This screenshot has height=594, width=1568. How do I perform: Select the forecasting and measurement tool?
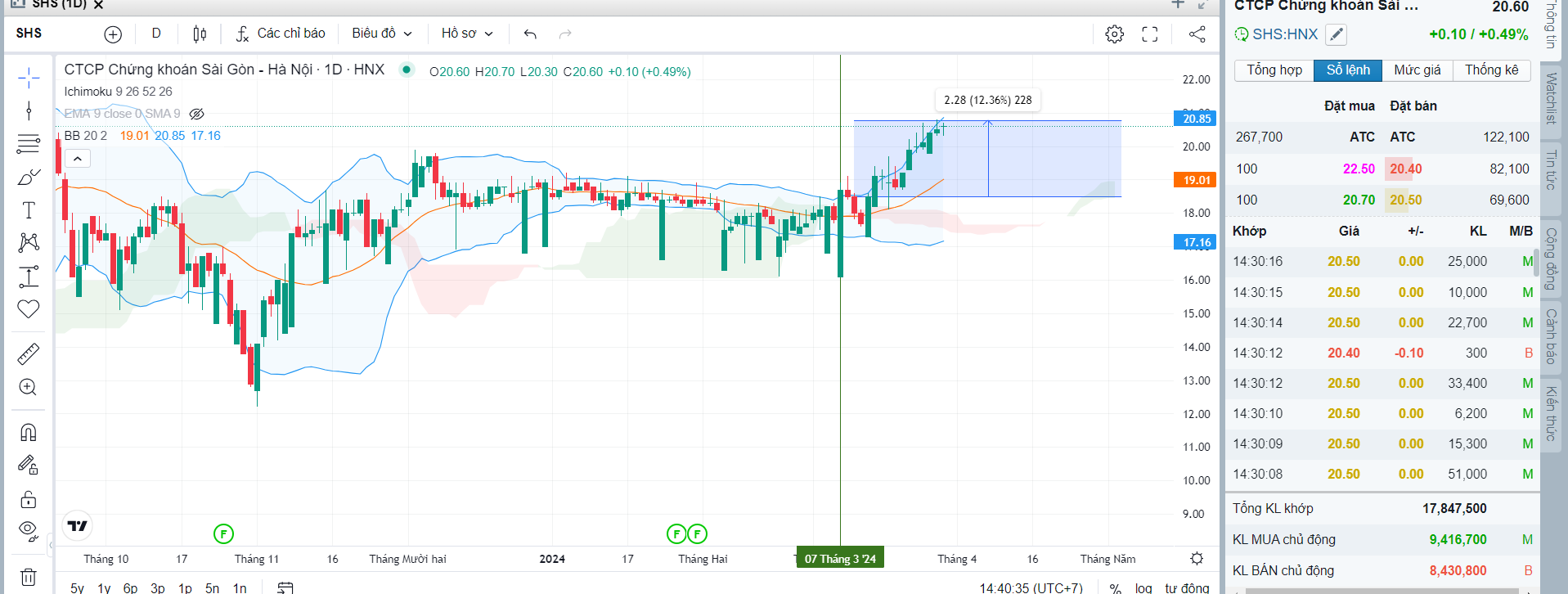pyautogui.click(x=29, y=277)
